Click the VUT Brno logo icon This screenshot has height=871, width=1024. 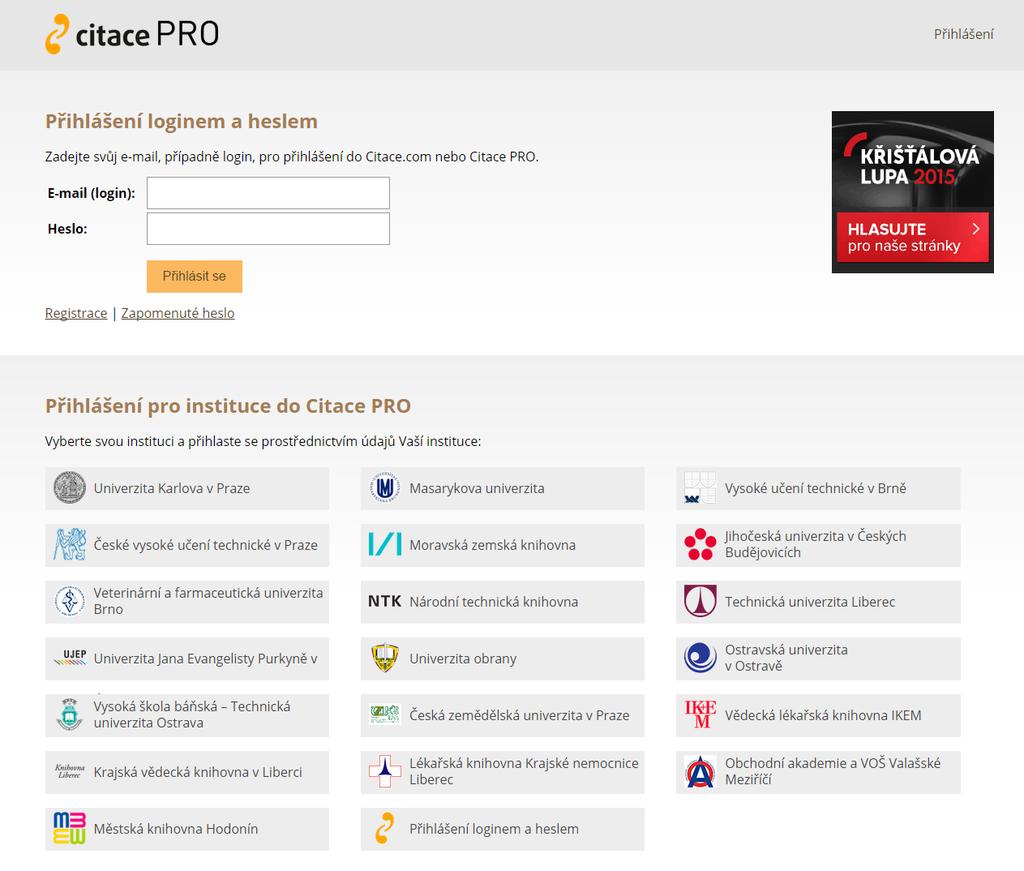pyautogui.click(x=700, y=488)
